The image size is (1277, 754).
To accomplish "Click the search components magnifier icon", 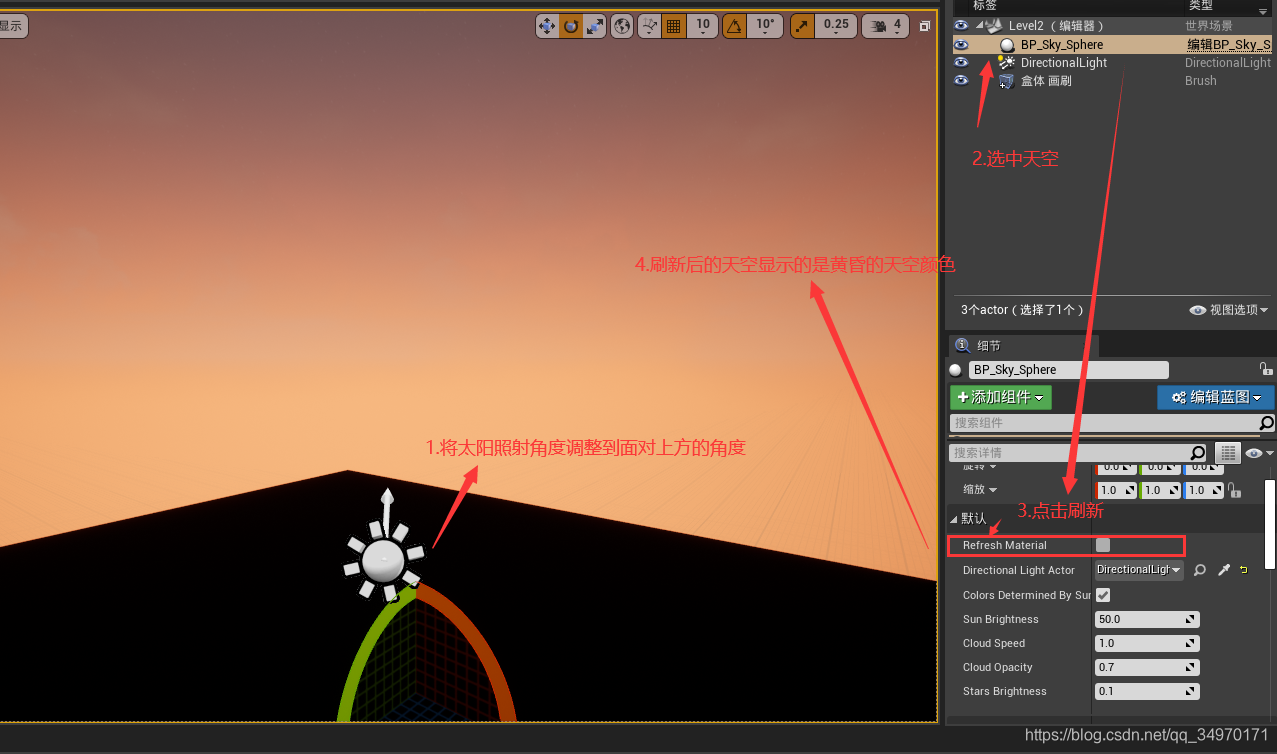I will [x=1267, y=423].
